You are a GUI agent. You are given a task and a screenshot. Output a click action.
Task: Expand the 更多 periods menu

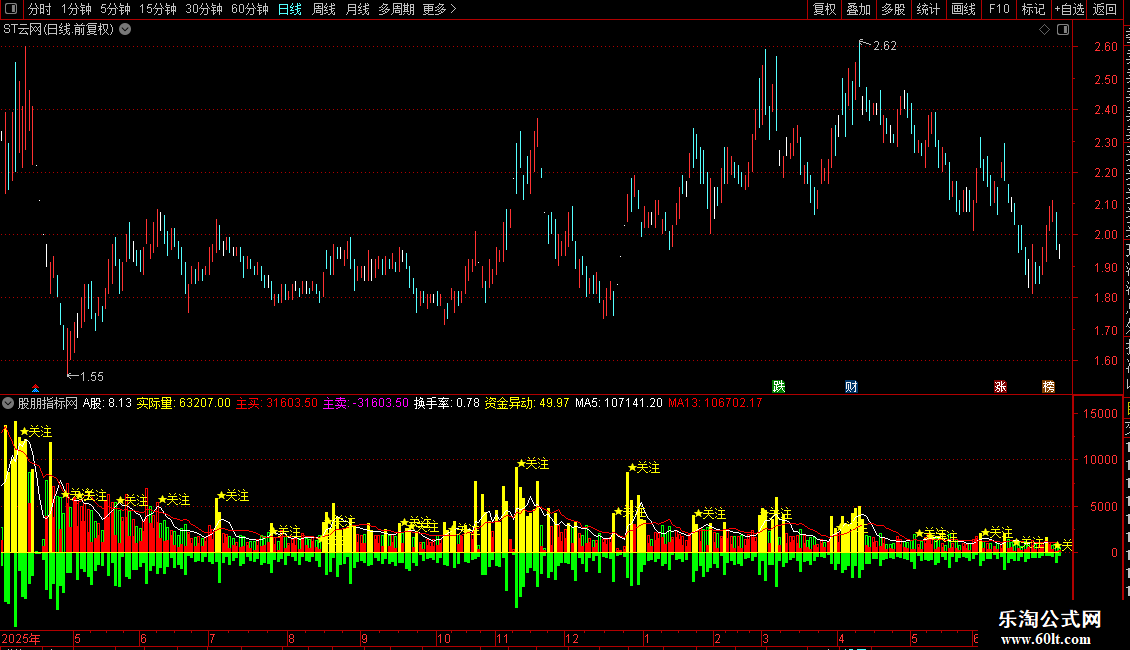439,9
